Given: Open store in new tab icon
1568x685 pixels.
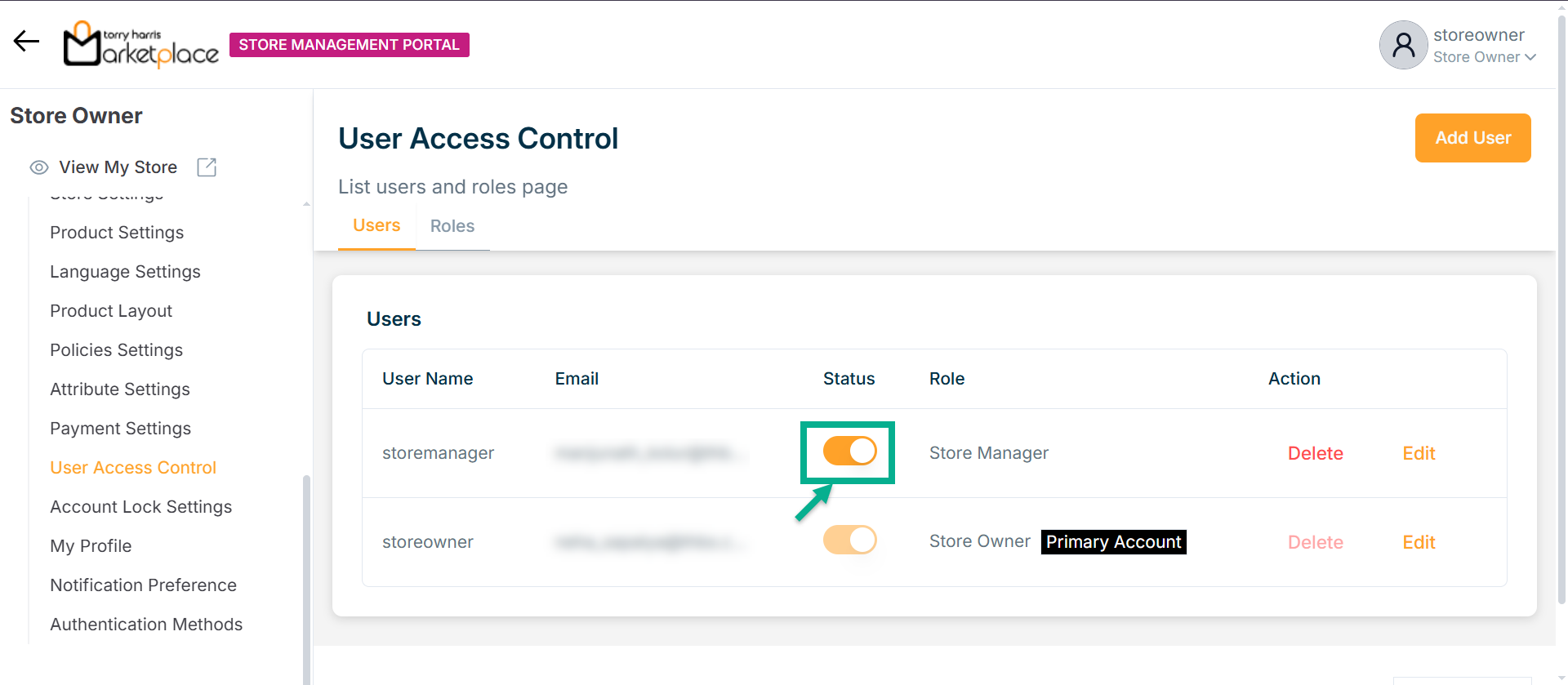Looking at the screenshot, I should (207, 167).
